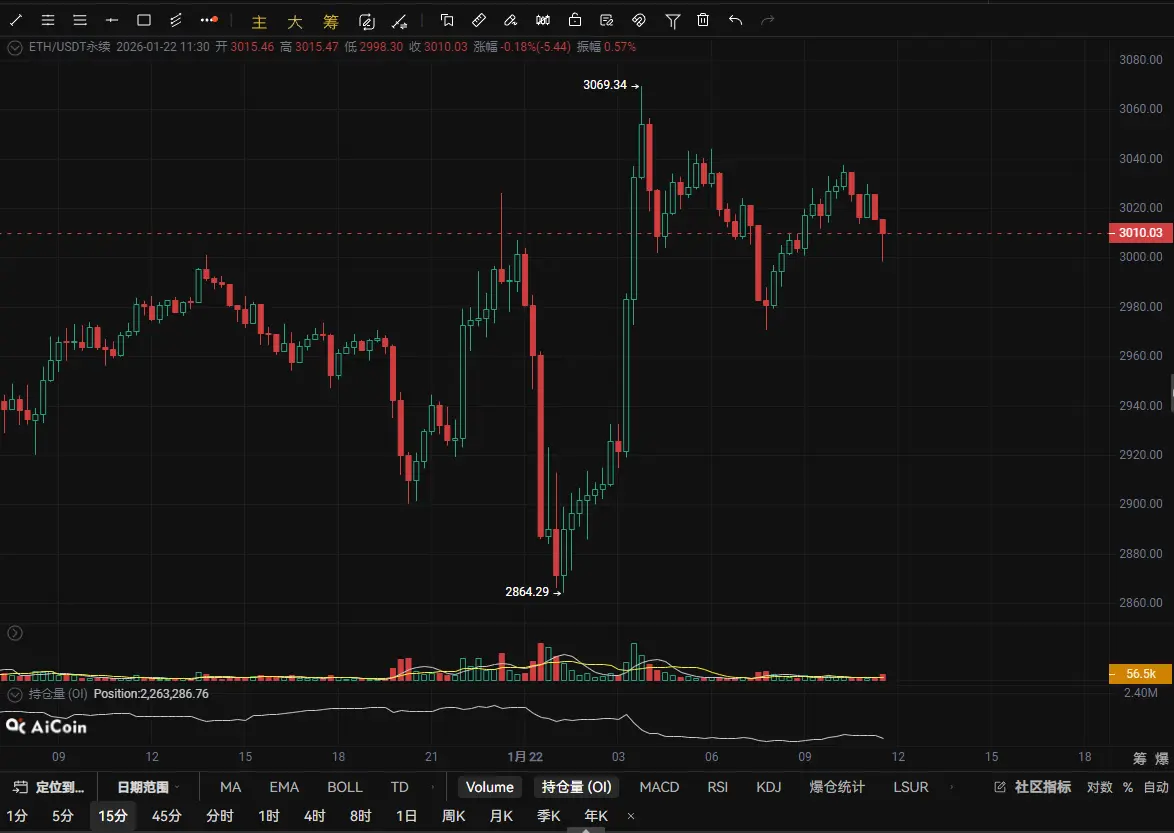Click the 主 main-force indicator icon
Viewport: 1174px width, 833px height.
tap(259, 22)
